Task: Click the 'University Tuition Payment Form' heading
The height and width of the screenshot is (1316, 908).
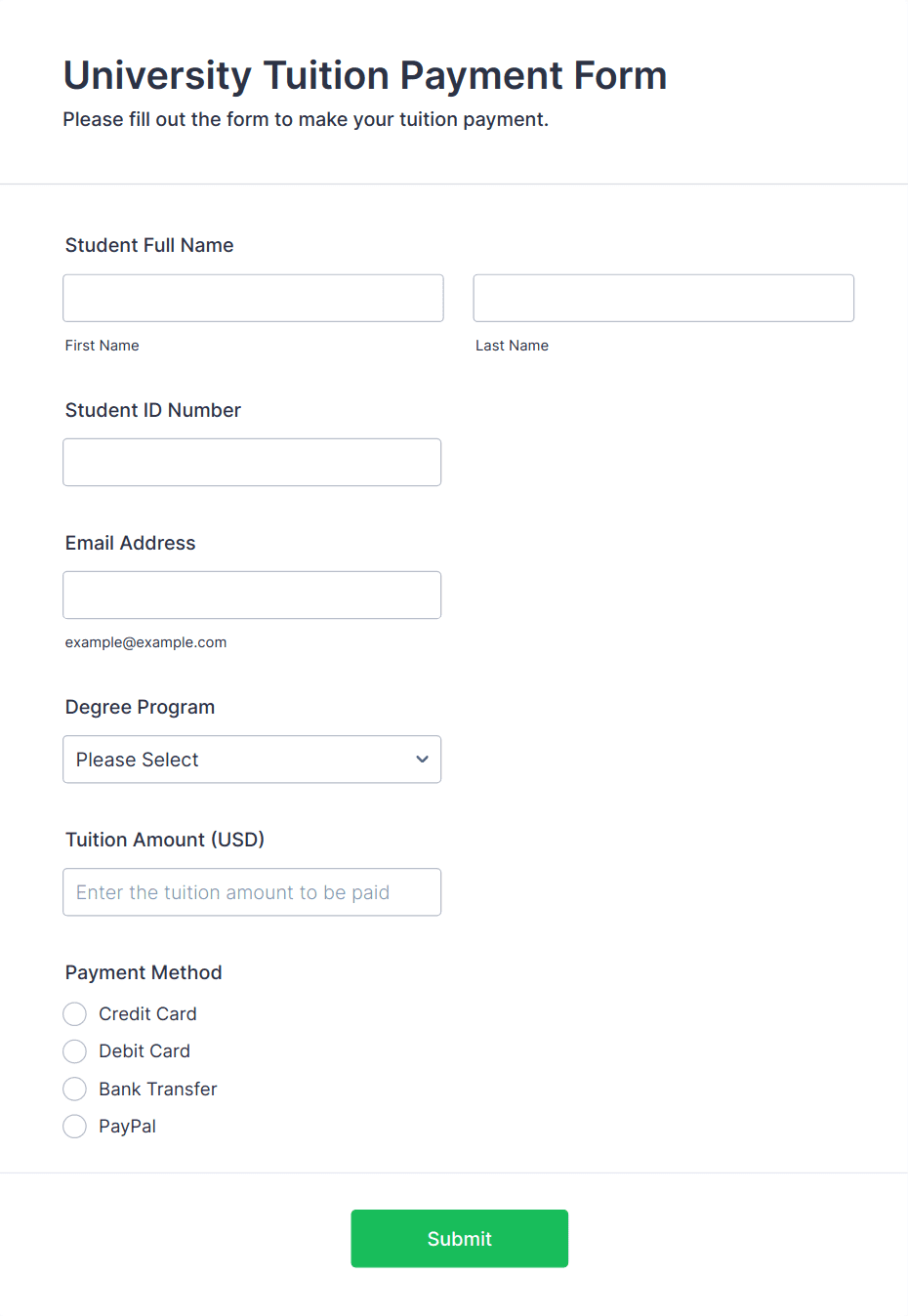Action: [x=365, y=75]
